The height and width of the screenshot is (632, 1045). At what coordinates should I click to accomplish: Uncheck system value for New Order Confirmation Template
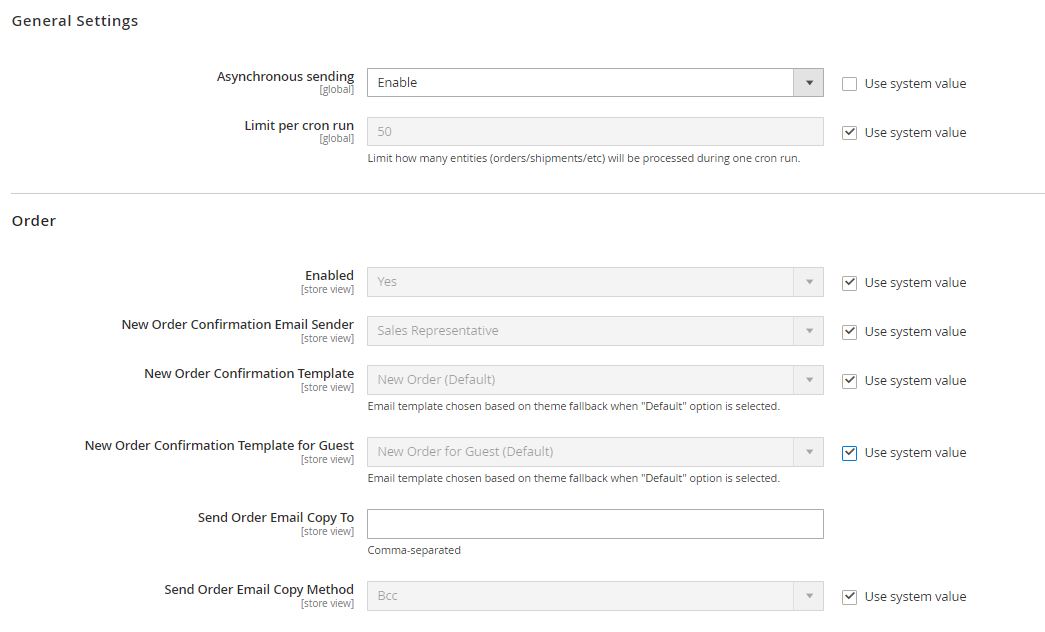[849, 380]
